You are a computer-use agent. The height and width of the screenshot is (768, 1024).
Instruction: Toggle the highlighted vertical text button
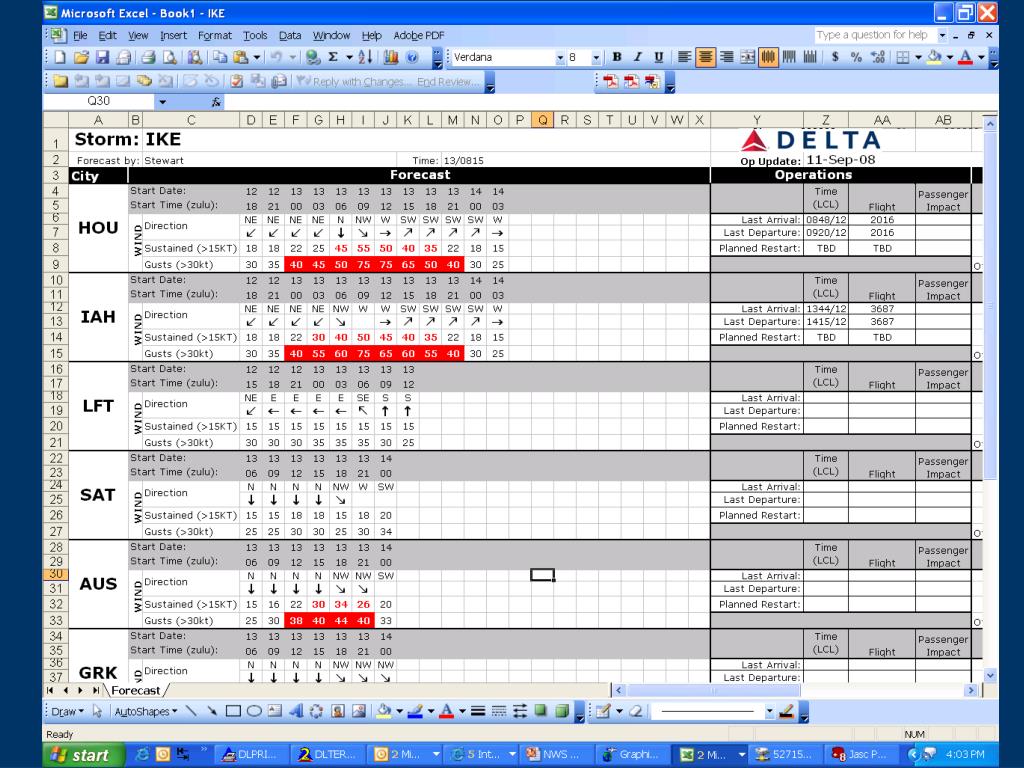(768, 57)
